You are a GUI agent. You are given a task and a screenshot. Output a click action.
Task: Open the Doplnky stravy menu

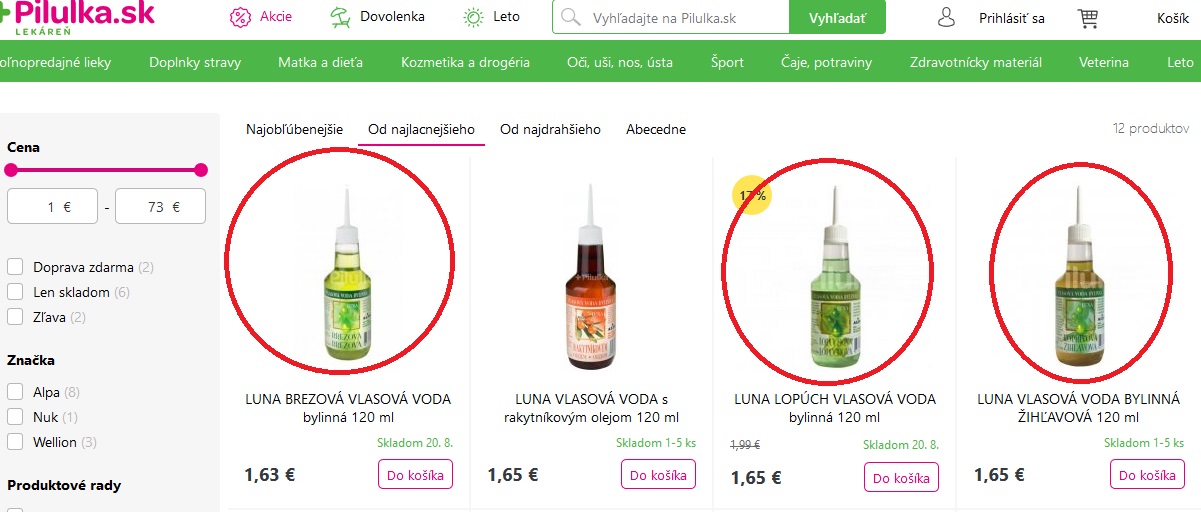click(x=195, y=62)
